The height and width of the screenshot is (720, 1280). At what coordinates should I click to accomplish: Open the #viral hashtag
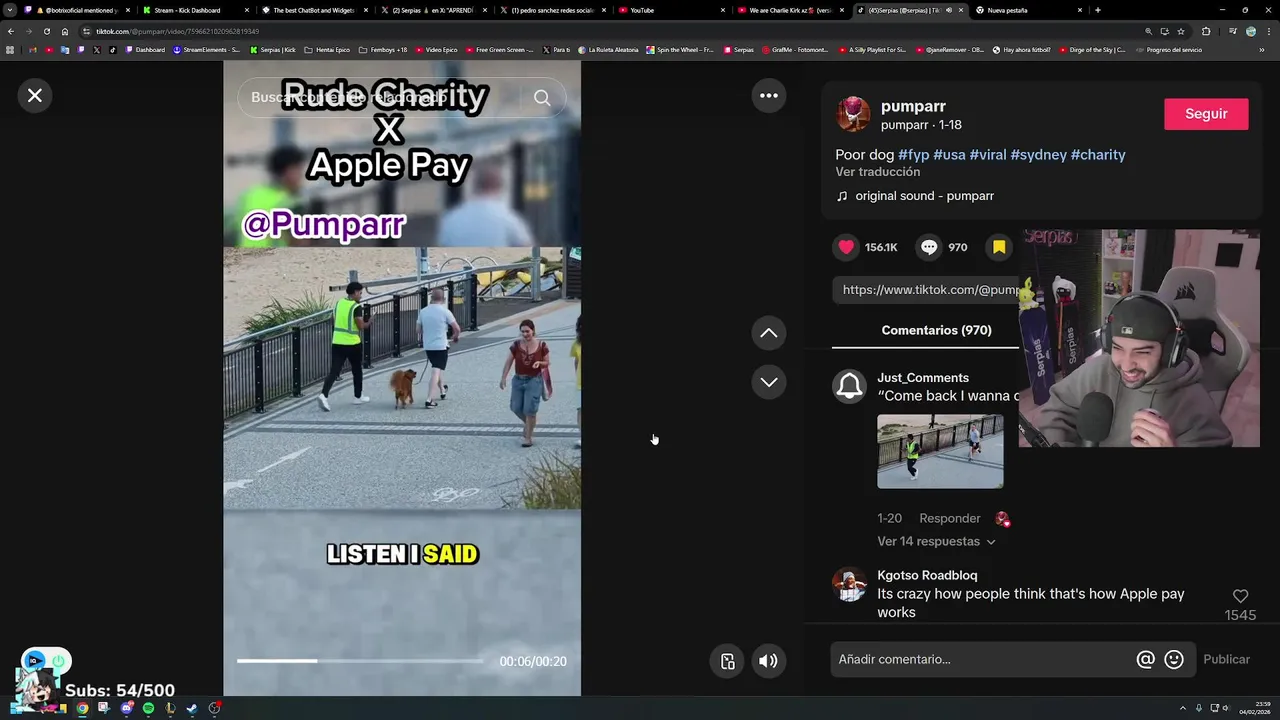[988, 155]
